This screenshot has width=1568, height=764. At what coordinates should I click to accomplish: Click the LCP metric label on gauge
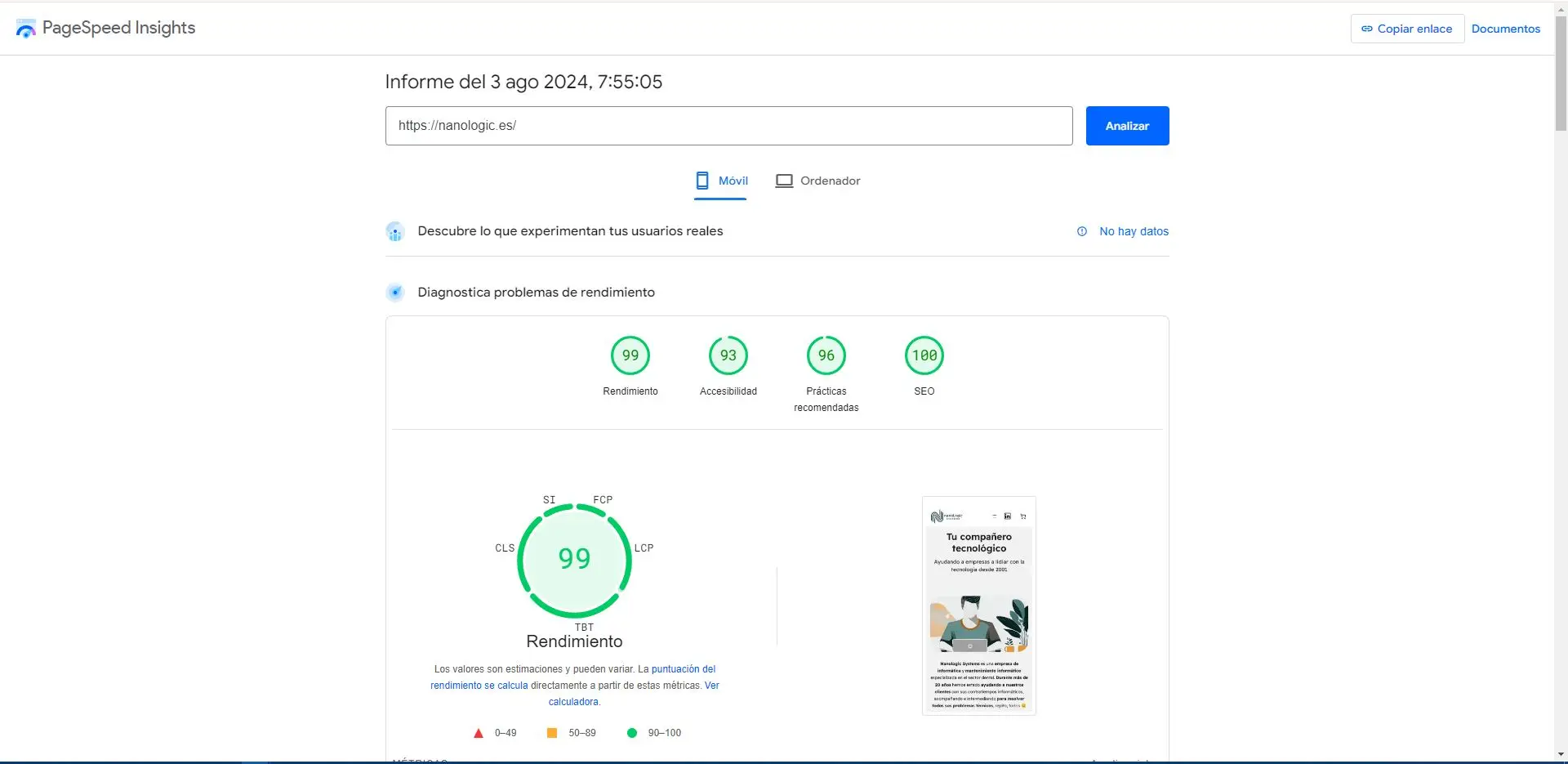(644, 548)
